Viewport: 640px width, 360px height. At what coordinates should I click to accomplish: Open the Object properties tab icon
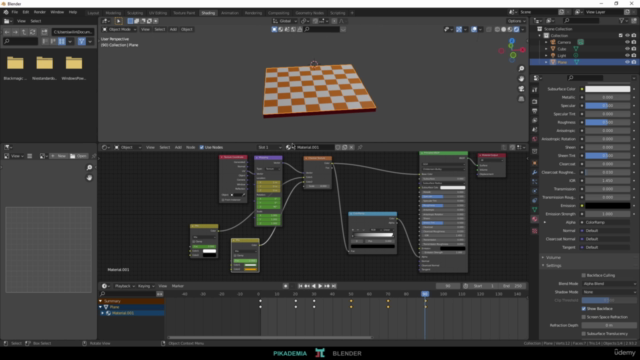pos(535,163)
